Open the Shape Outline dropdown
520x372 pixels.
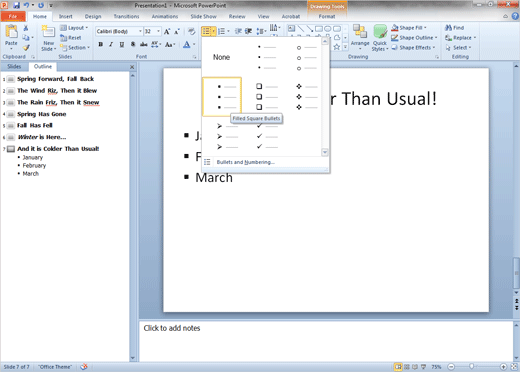click(414, 38)
